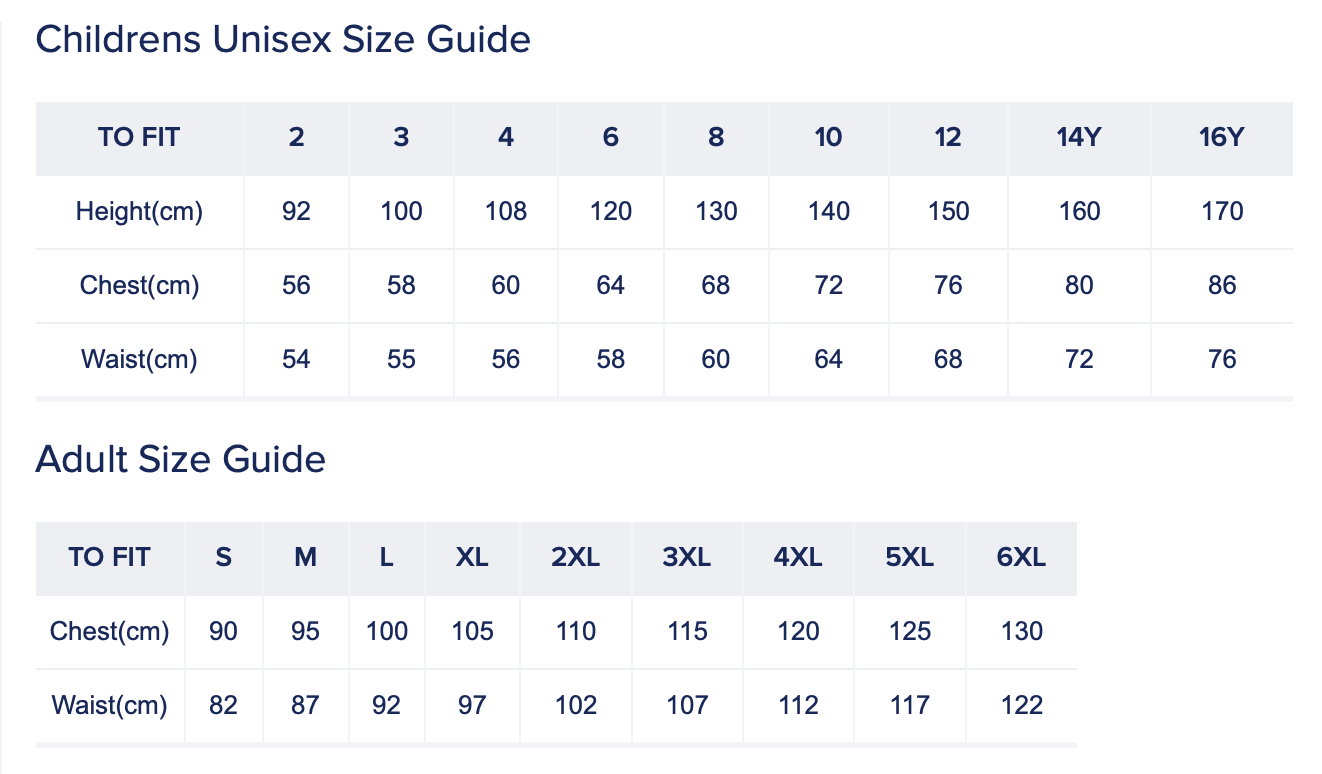Click children's waist value 54 for size 2
This screenshot has height=774, width=1322.
[296, 359]
